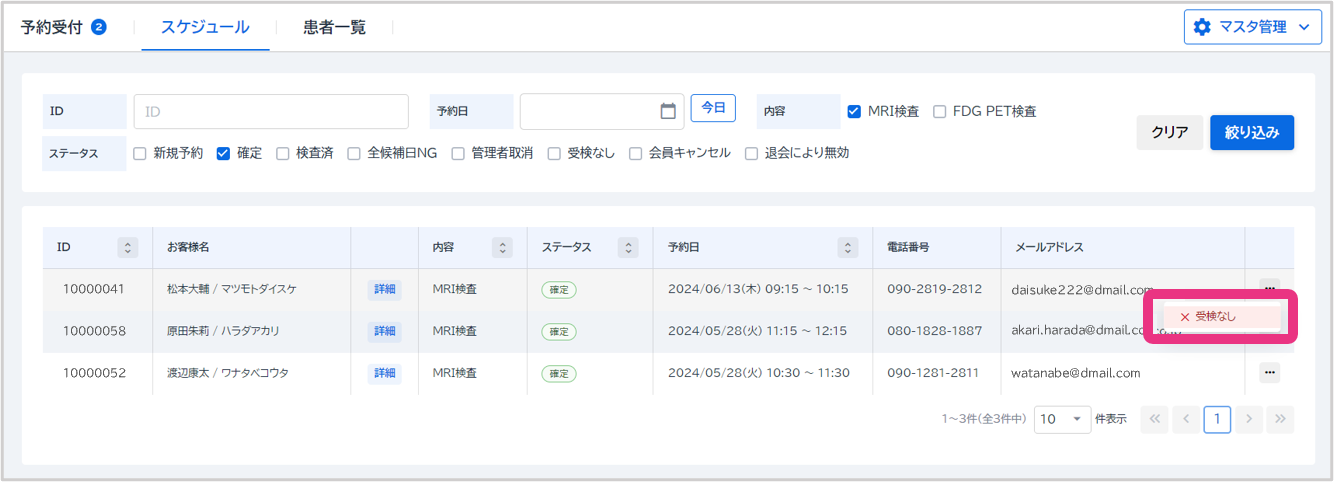This screenshot has width=1334, height=482.
Task: Open the calendar picker icon in 予約日 field
Action: [668, 112]
